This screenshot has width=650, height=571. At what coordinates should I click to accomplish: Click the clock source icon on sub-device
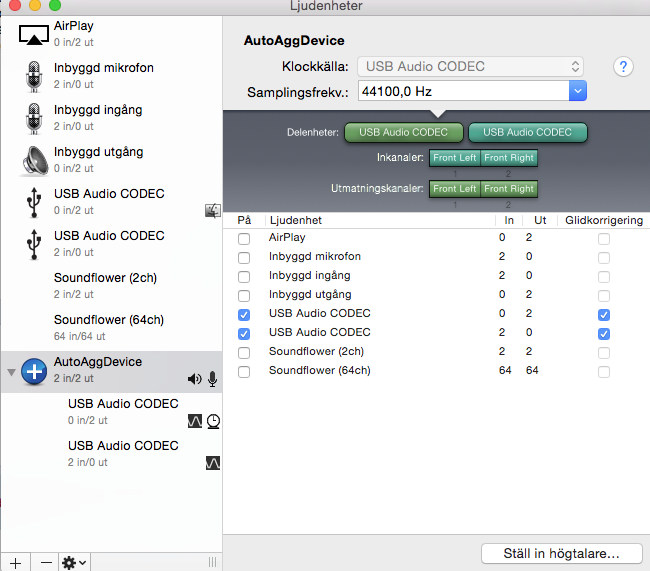pos(213,421)
